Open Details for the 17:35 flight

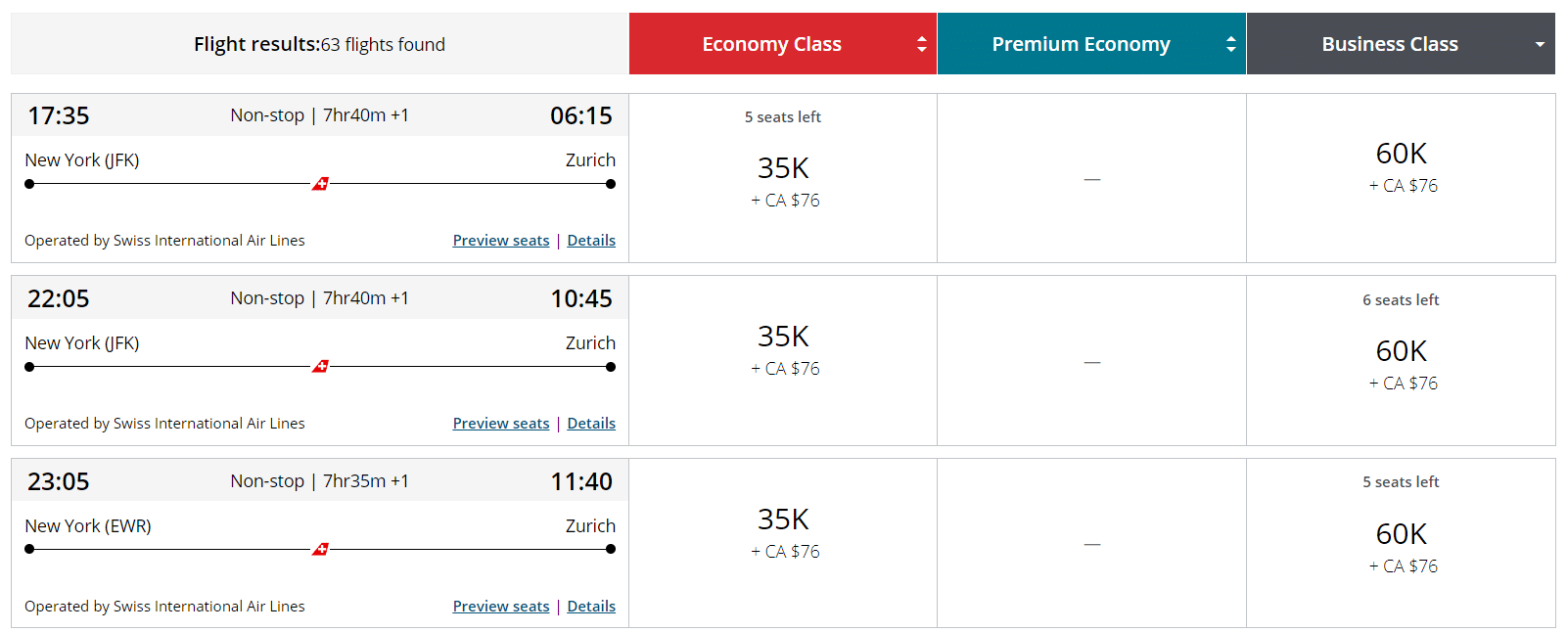coord(591,241)
